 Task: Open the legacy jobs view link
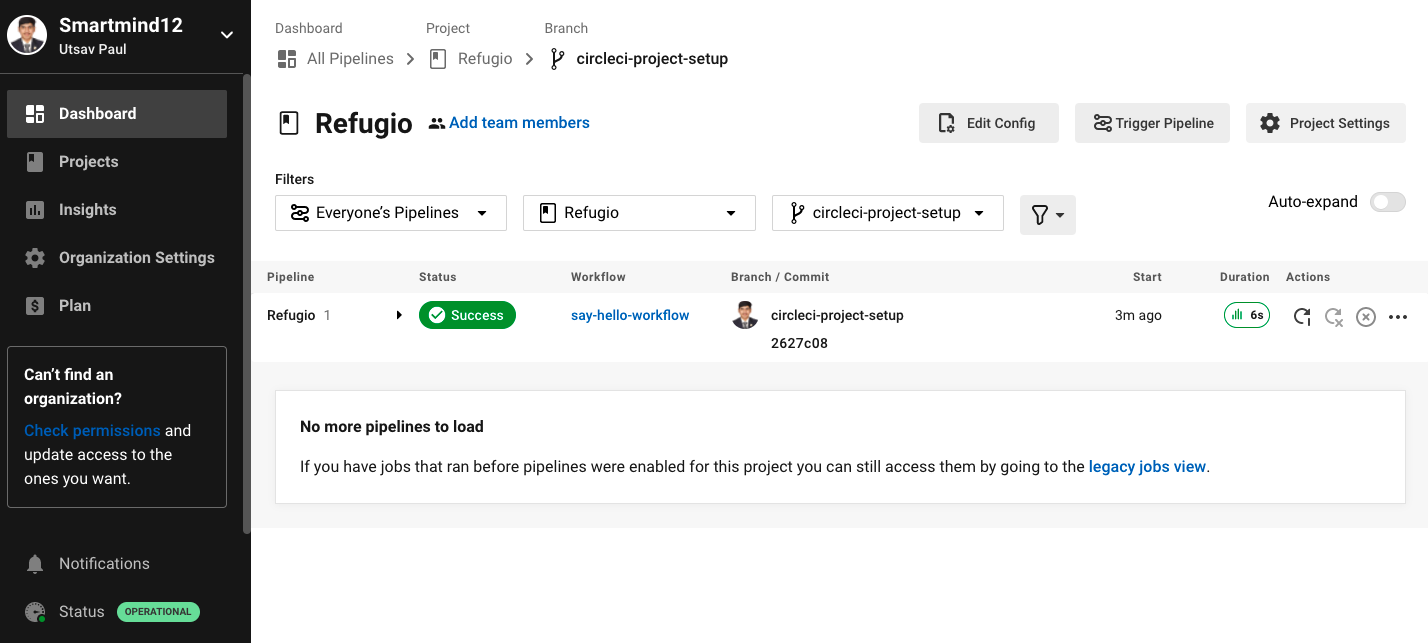coord(1147,467)
